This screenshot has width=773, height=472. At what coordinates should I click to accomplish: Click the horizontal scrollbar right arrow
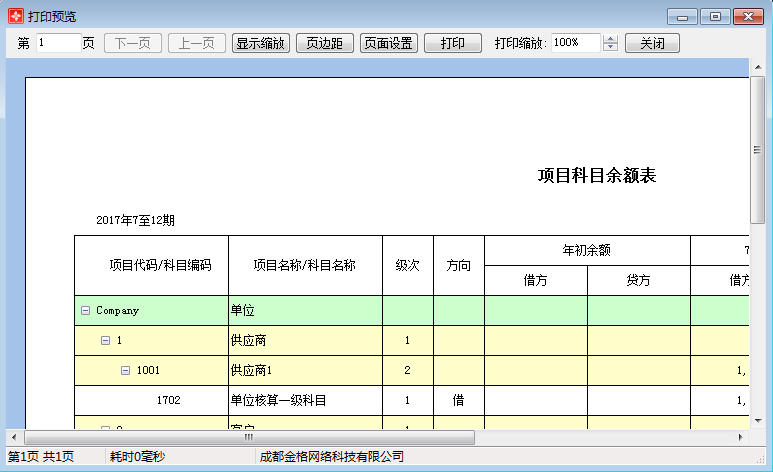pyautogui.click(x=741, y=437)
